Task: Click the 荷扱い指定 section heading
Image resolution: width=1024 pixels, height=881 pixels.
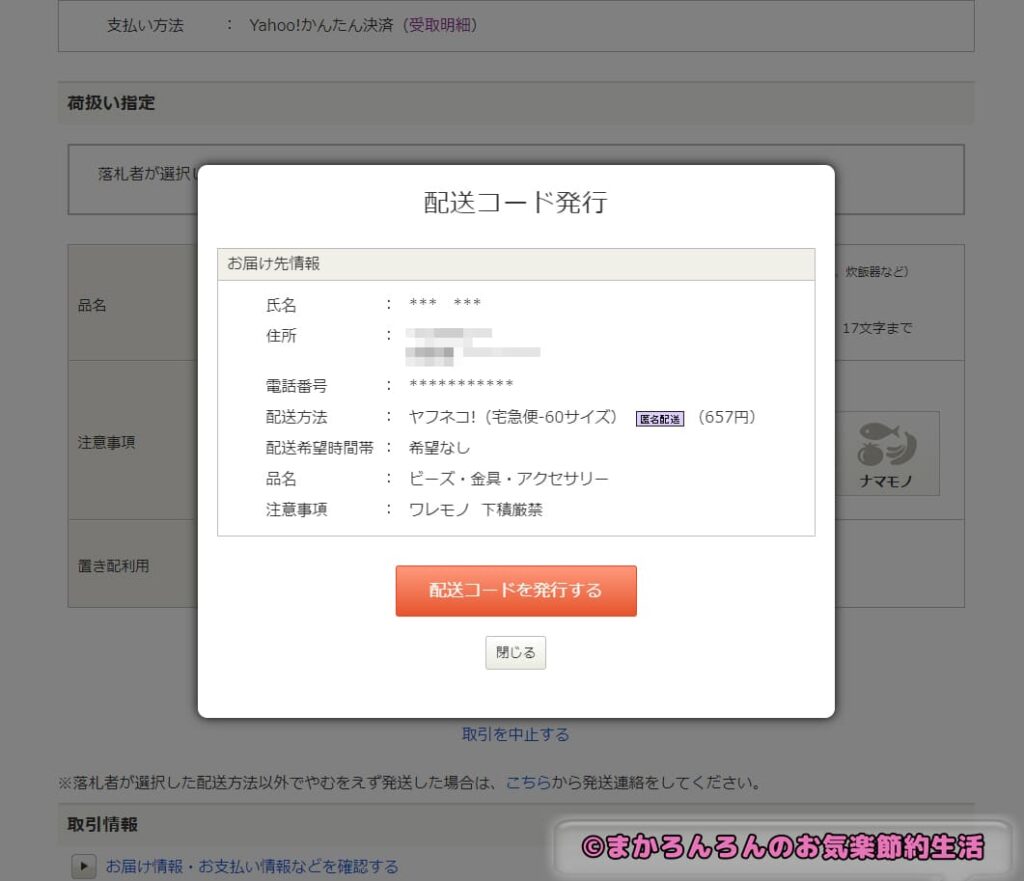Action: point(111,103)
